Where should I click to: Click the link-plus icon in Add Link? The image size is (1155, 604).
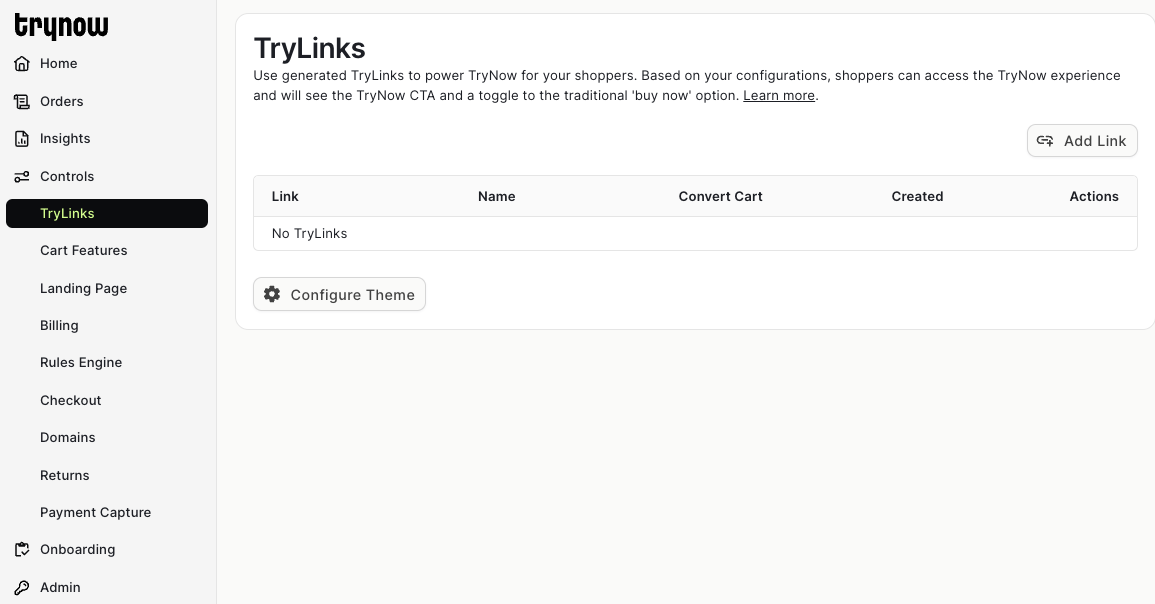coord(1045,141)
